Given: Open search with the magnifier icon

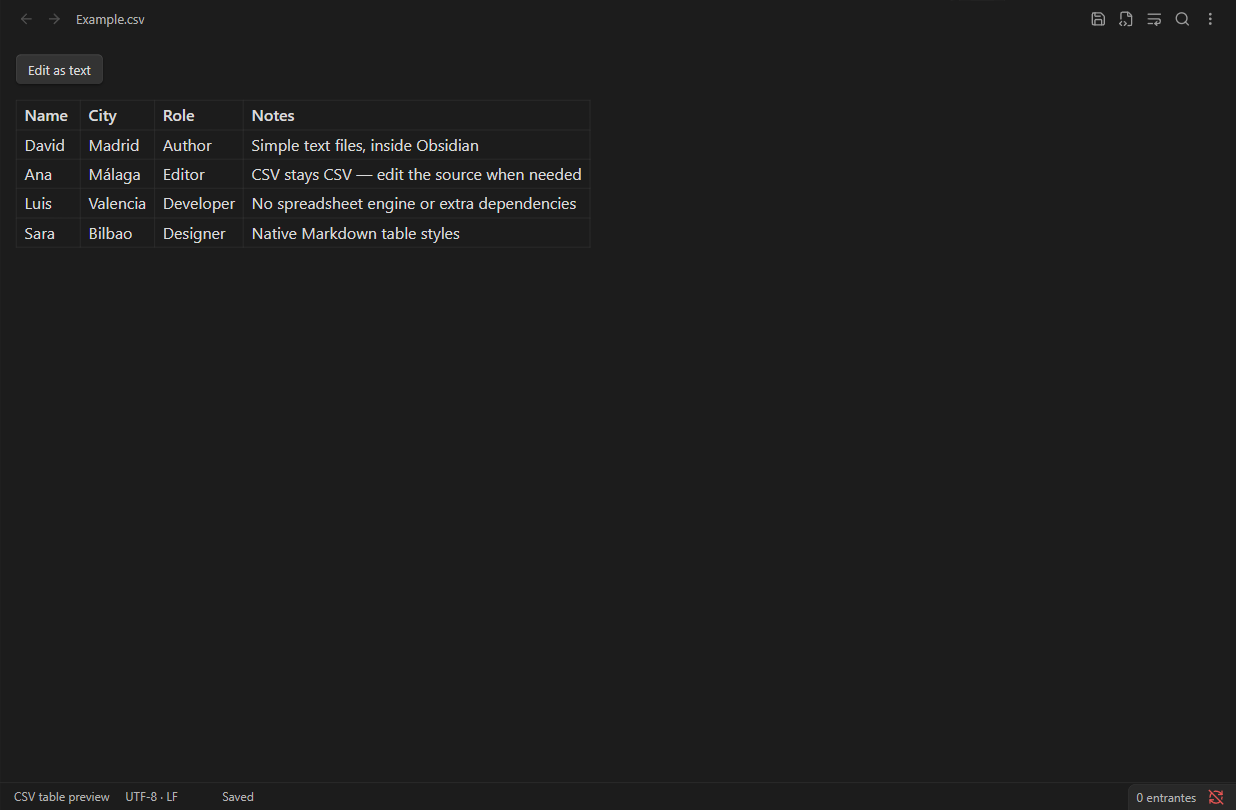Looking at the screenshot, I should point(1182,19).
